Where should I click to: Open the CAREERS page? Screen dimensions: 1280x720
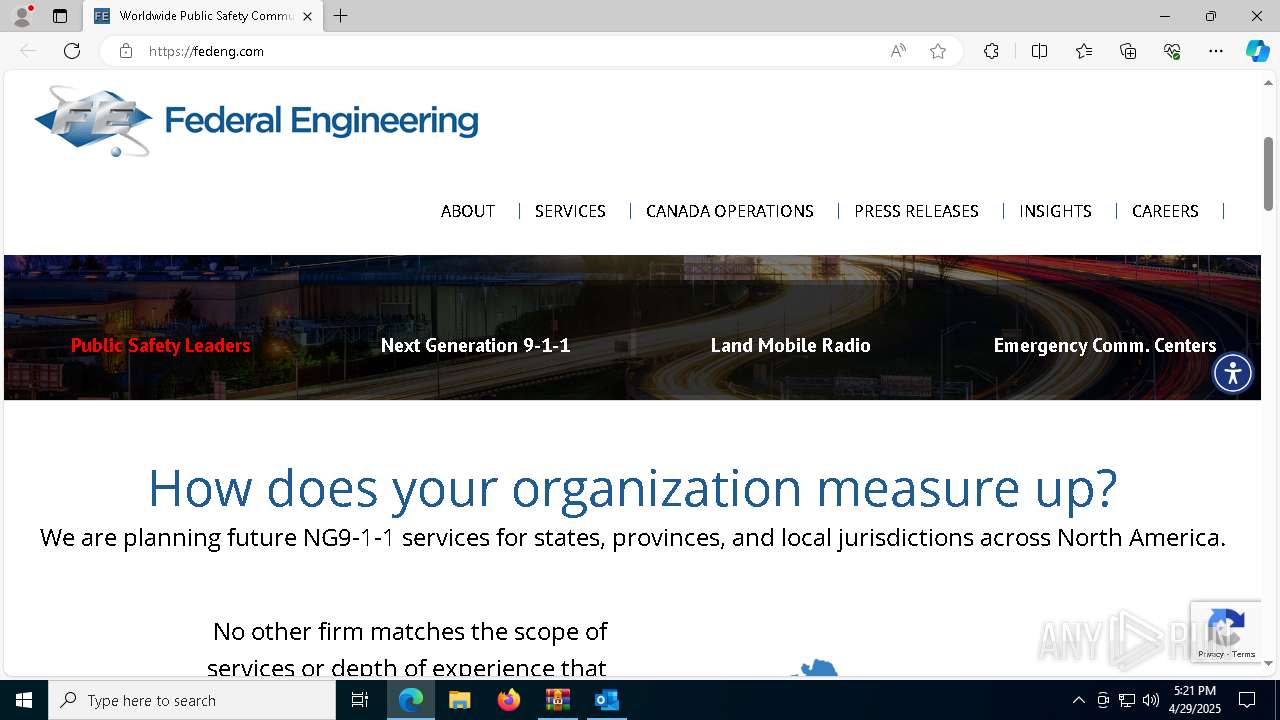(x=1165, y=211)
